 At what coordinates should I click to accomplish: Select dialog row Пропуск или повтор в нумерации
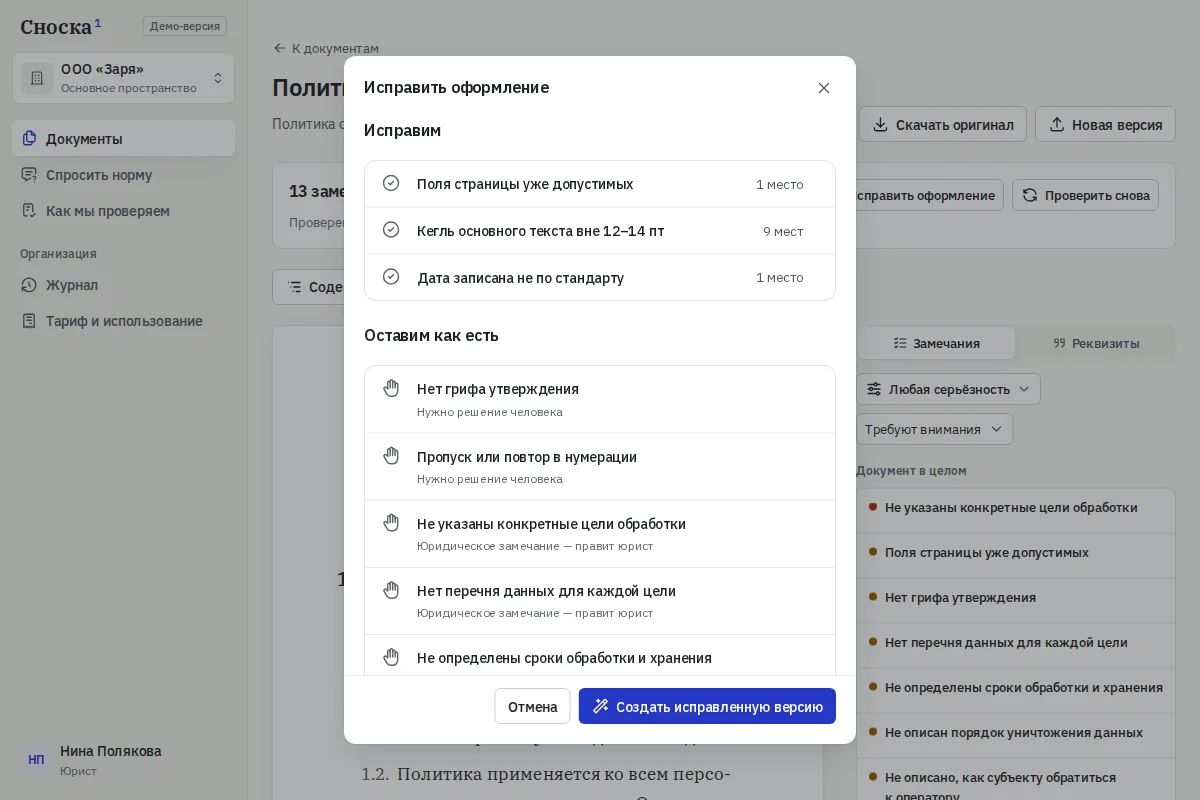[x=600, y=467]
